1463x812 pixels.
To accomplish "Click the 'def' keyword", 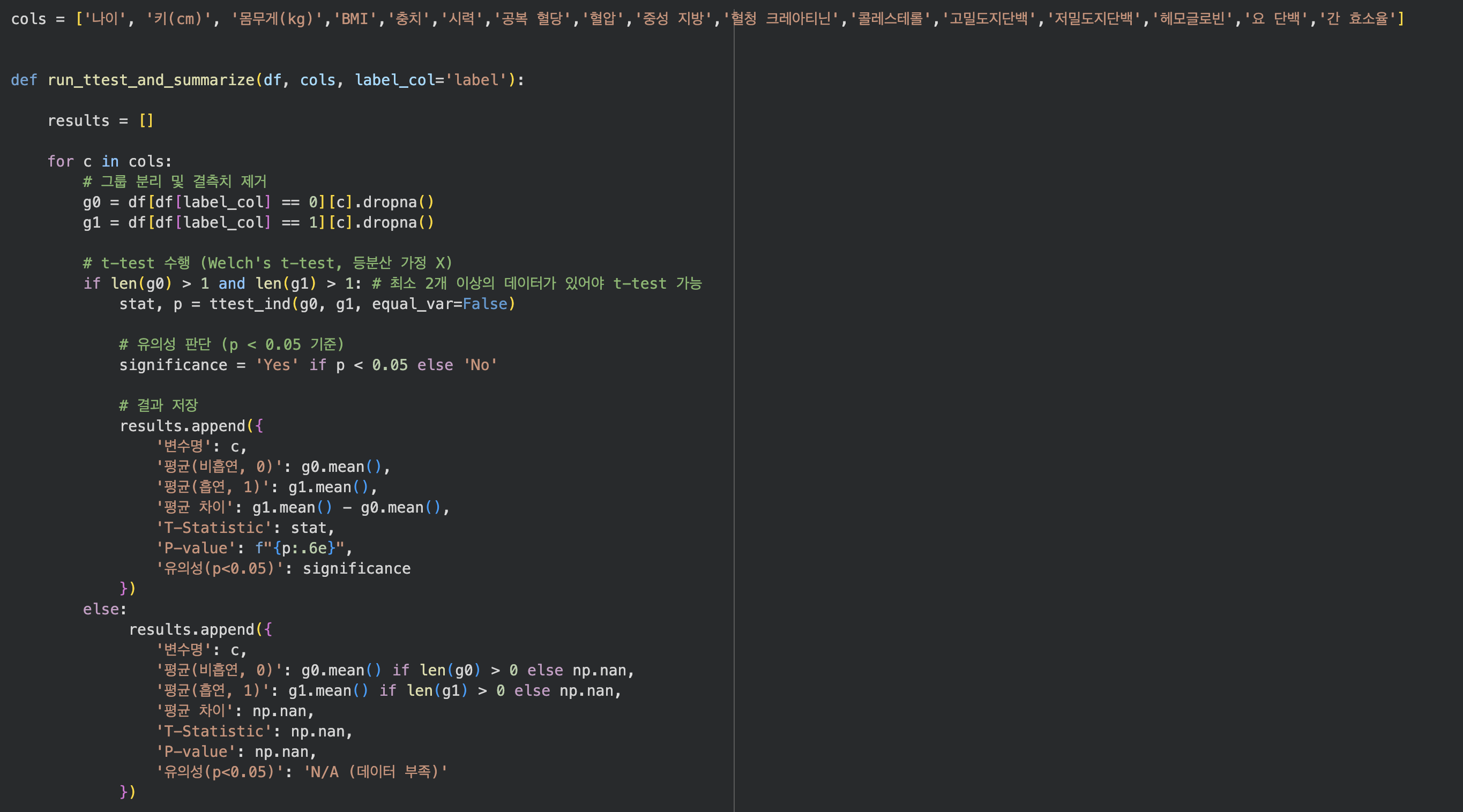I will point(23,80).
